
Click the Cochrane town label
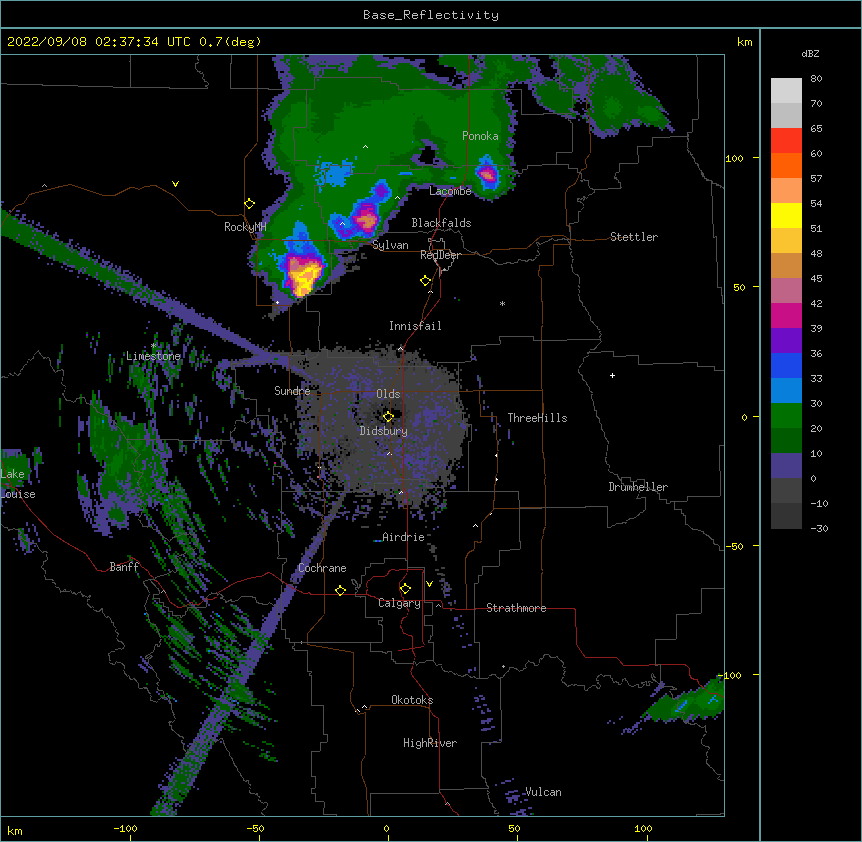coord(322,568)
